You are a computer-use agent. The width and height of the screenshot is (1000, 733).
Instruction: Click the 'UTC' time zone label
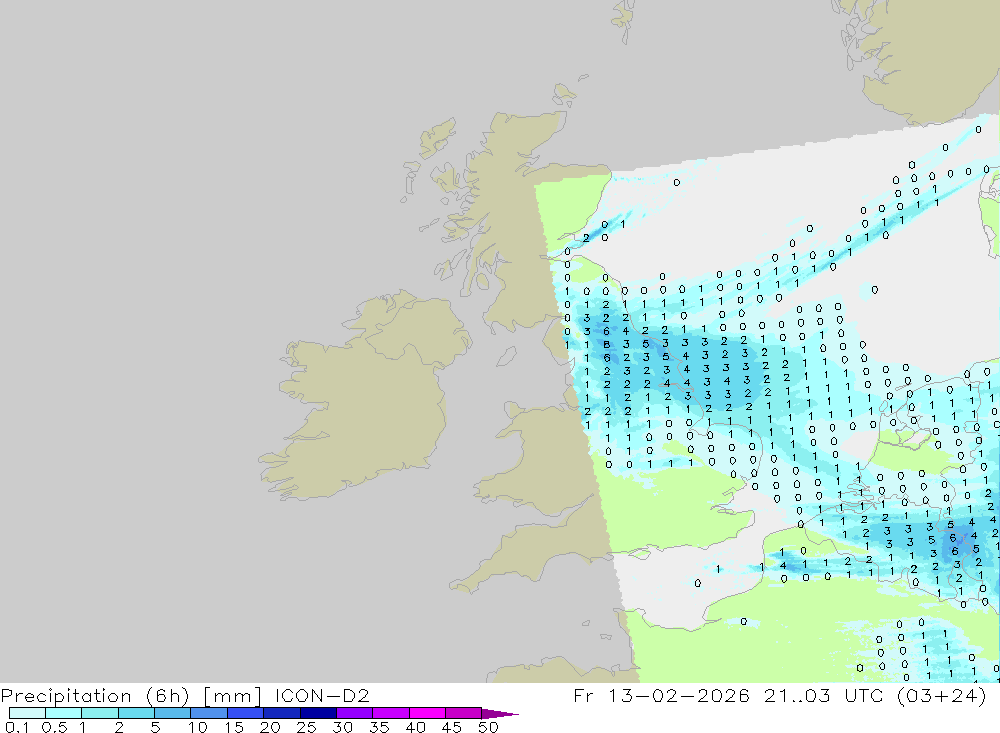tap(864, 695)
